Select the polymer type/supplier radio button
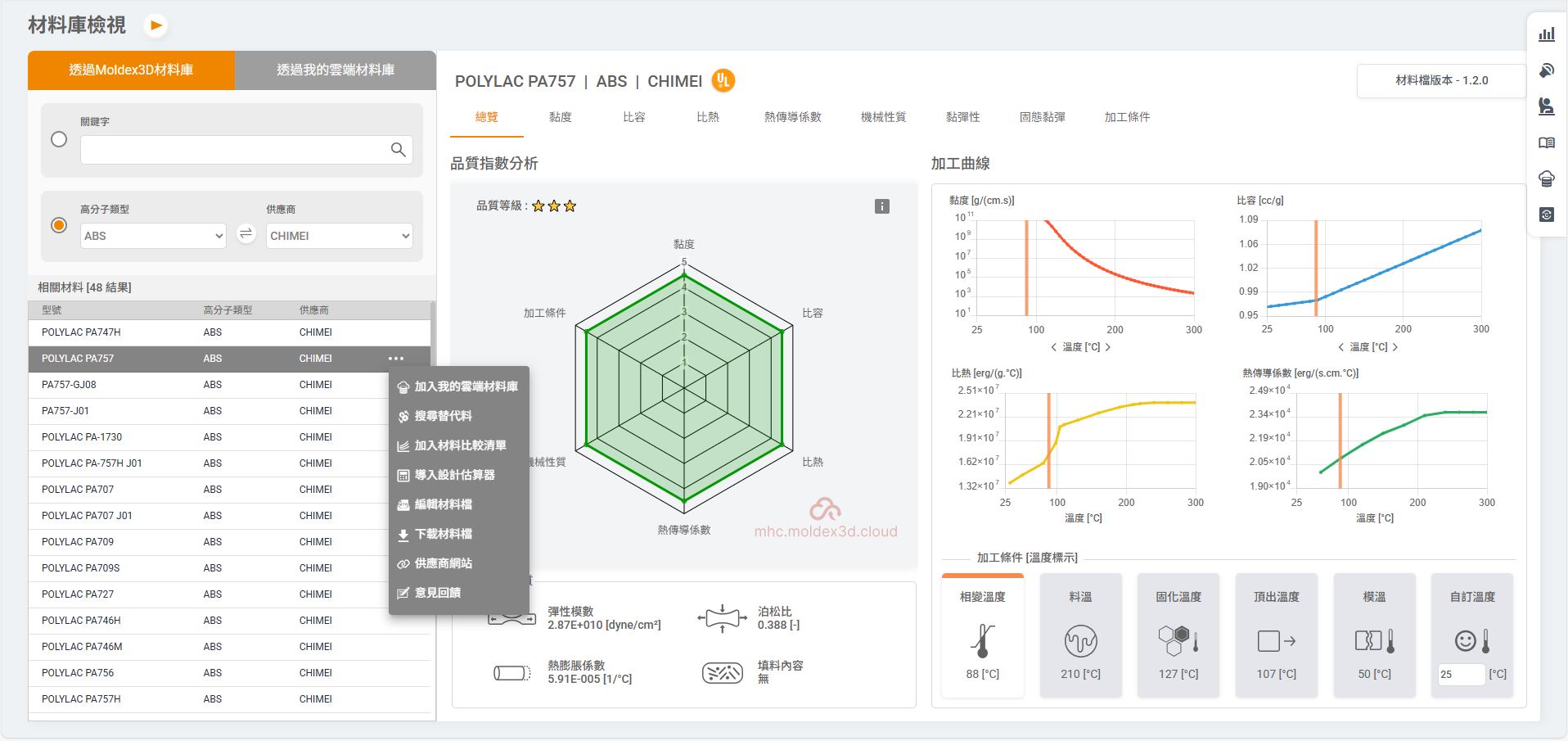The image size is (1568, 741). point(59,225)
